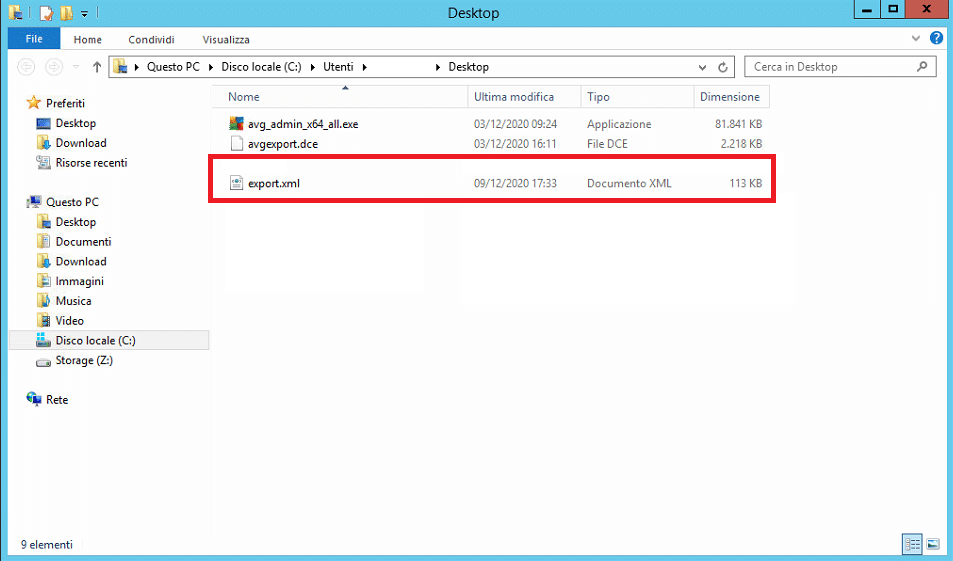Viewport: 953px width, 561px height.
Task: Open Download under Questo PC
Action: coord(81,261)
